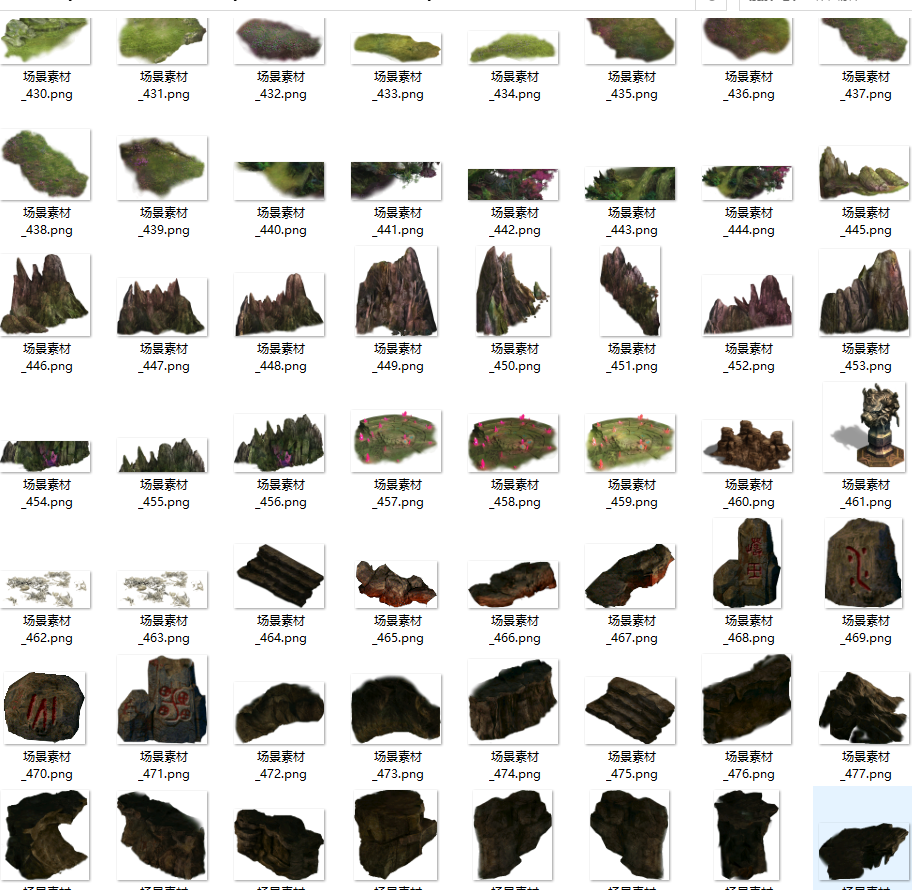Select the lava rock image 场景素材_465.png

397,582
